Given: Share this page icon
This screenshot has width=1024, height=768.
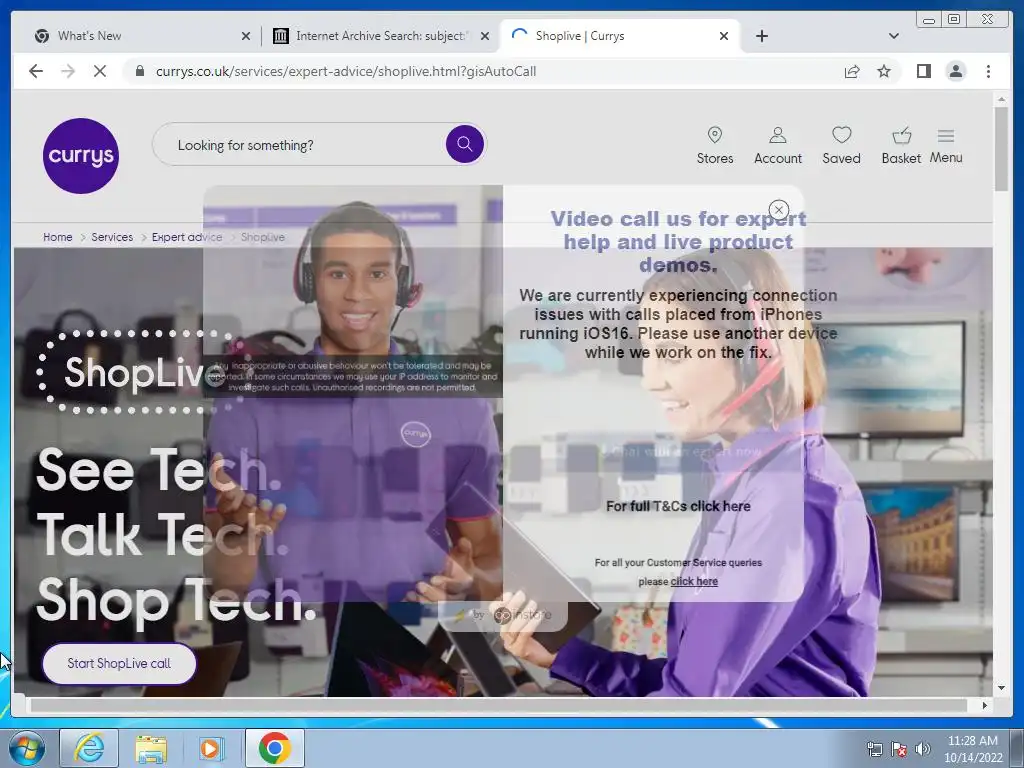Looking at the screenshot, I should (852, 71).
